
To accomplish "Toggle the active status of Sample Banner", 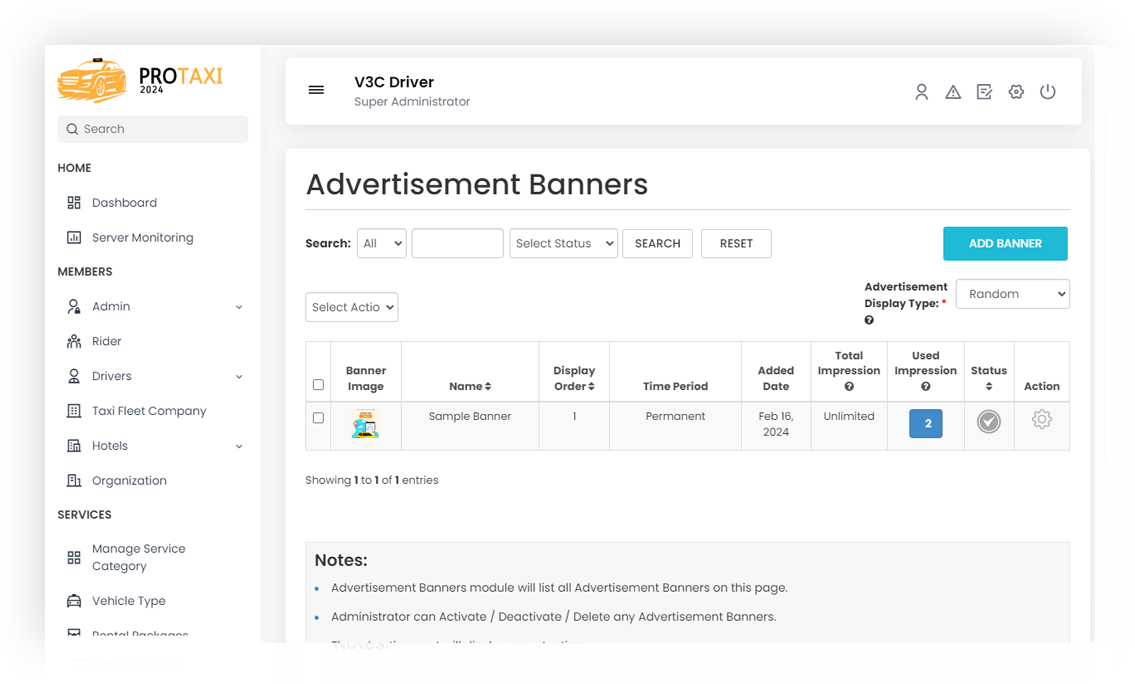I will click(x=988, y=421).
